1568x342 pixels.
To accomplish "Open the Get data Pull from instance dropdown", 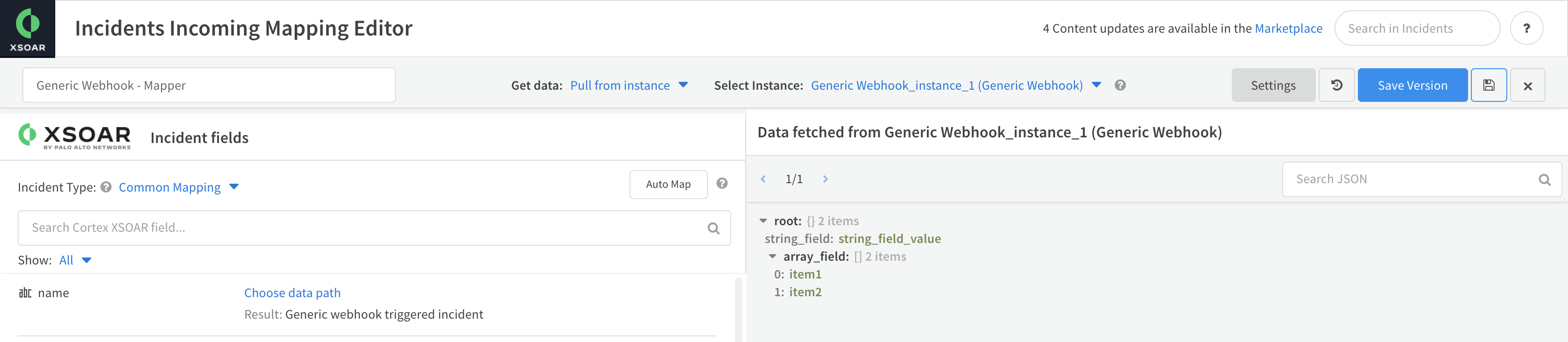I will [629, 85].
